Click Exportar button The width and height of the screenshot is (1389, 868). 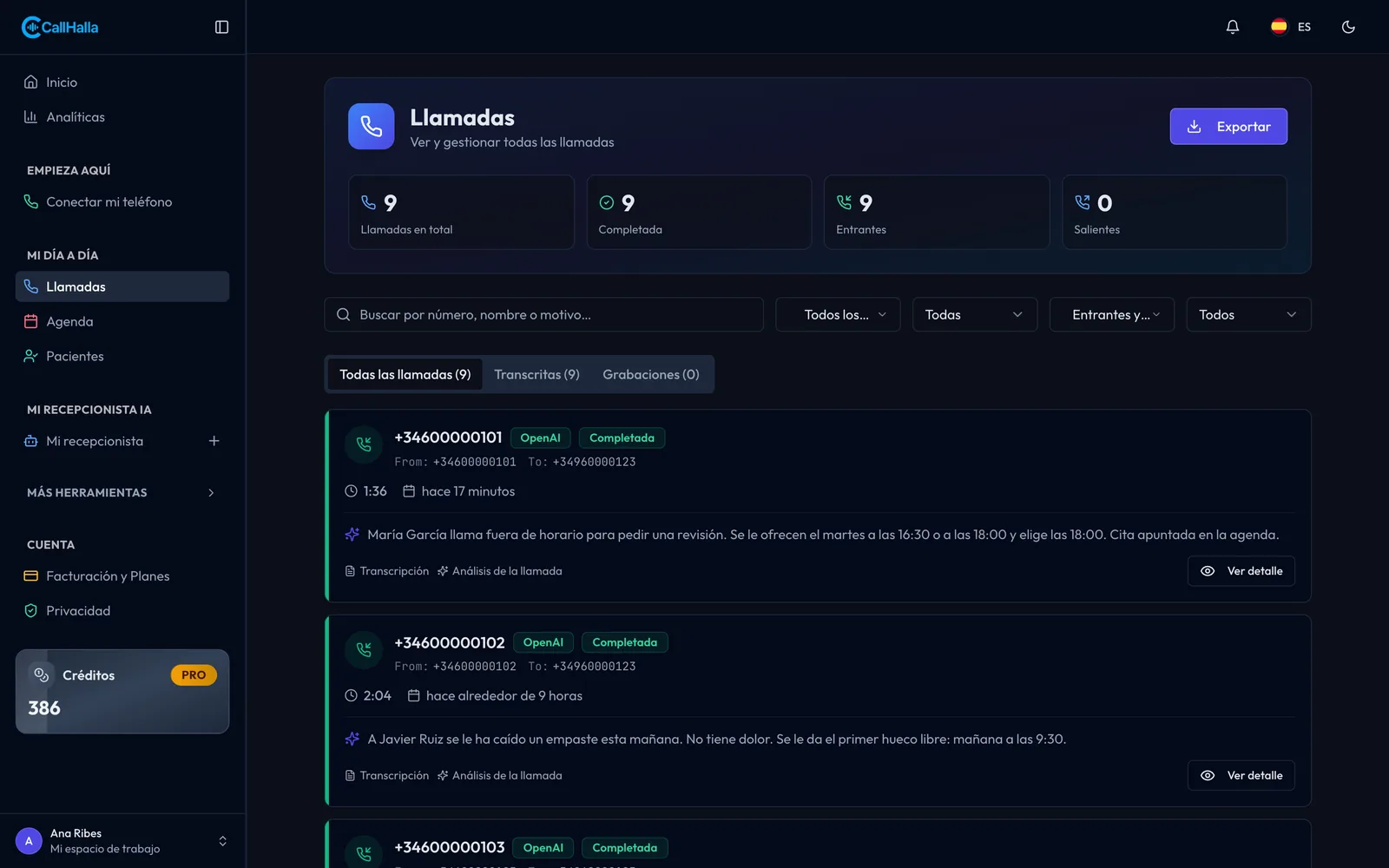1228,127
